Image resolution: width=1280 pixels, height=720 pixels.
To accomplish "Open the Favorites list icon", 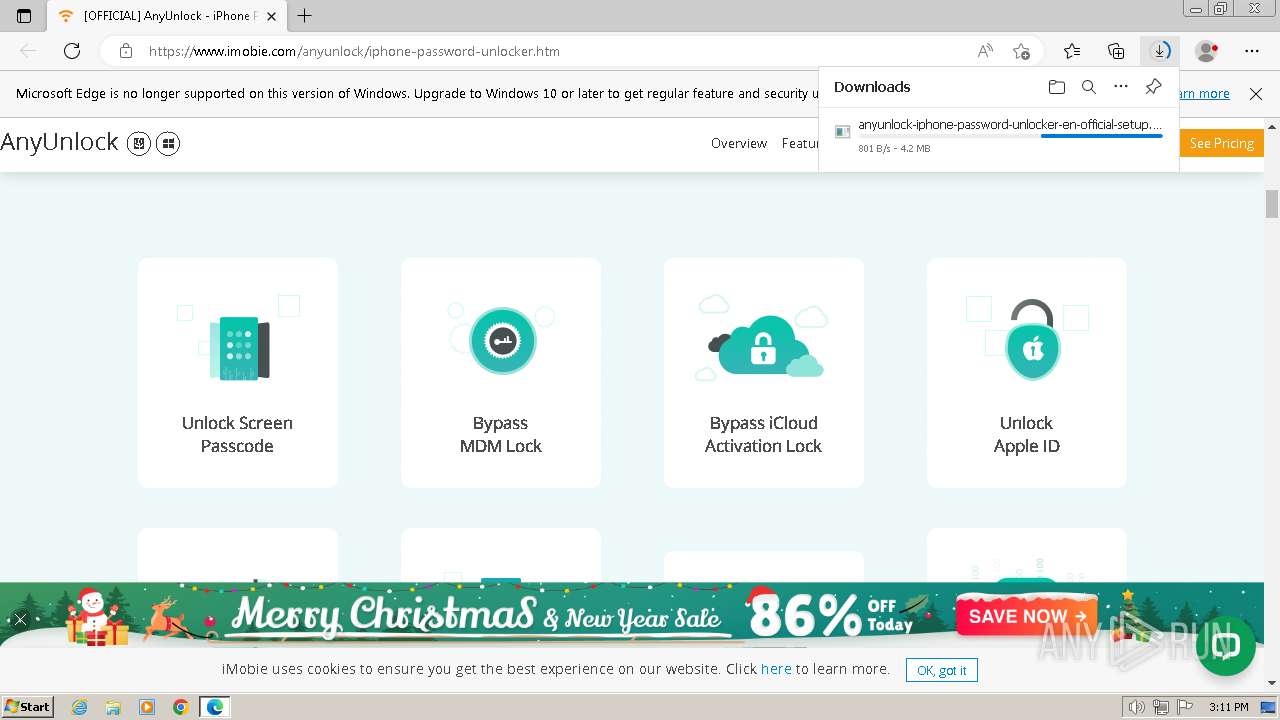I will [1072, 51].
